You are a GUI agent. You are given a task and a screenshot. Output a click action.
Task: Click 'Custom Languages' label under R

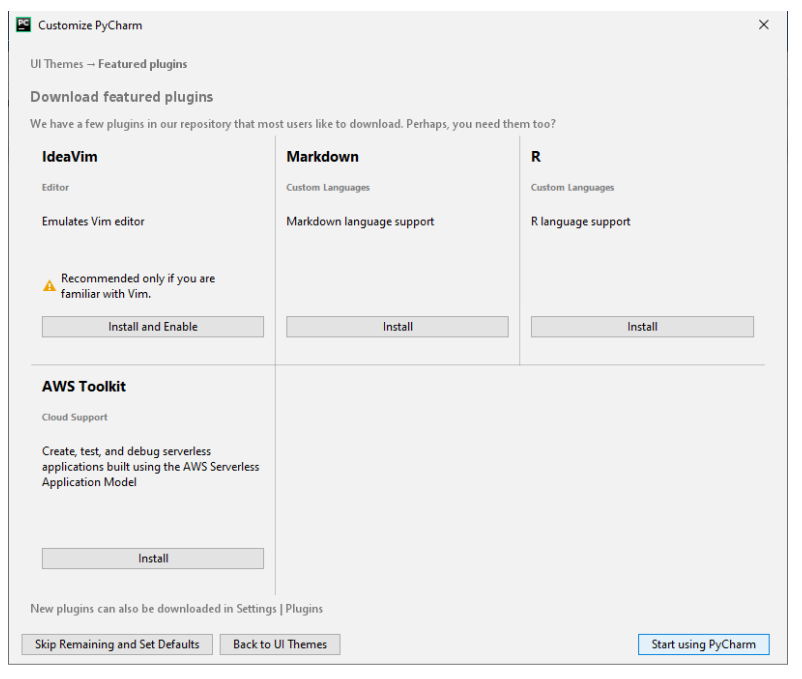pyautogui.click(x=572, y=187)
